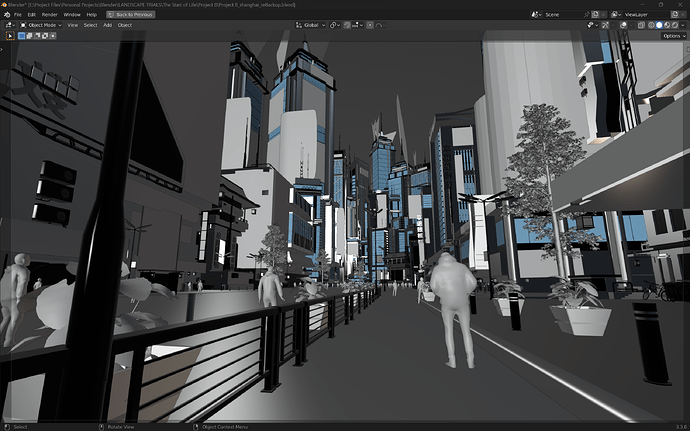Viewport: 690px width, 431px height.
Task: Choose the Invert selection mode icon
Action: coord(45,36)
